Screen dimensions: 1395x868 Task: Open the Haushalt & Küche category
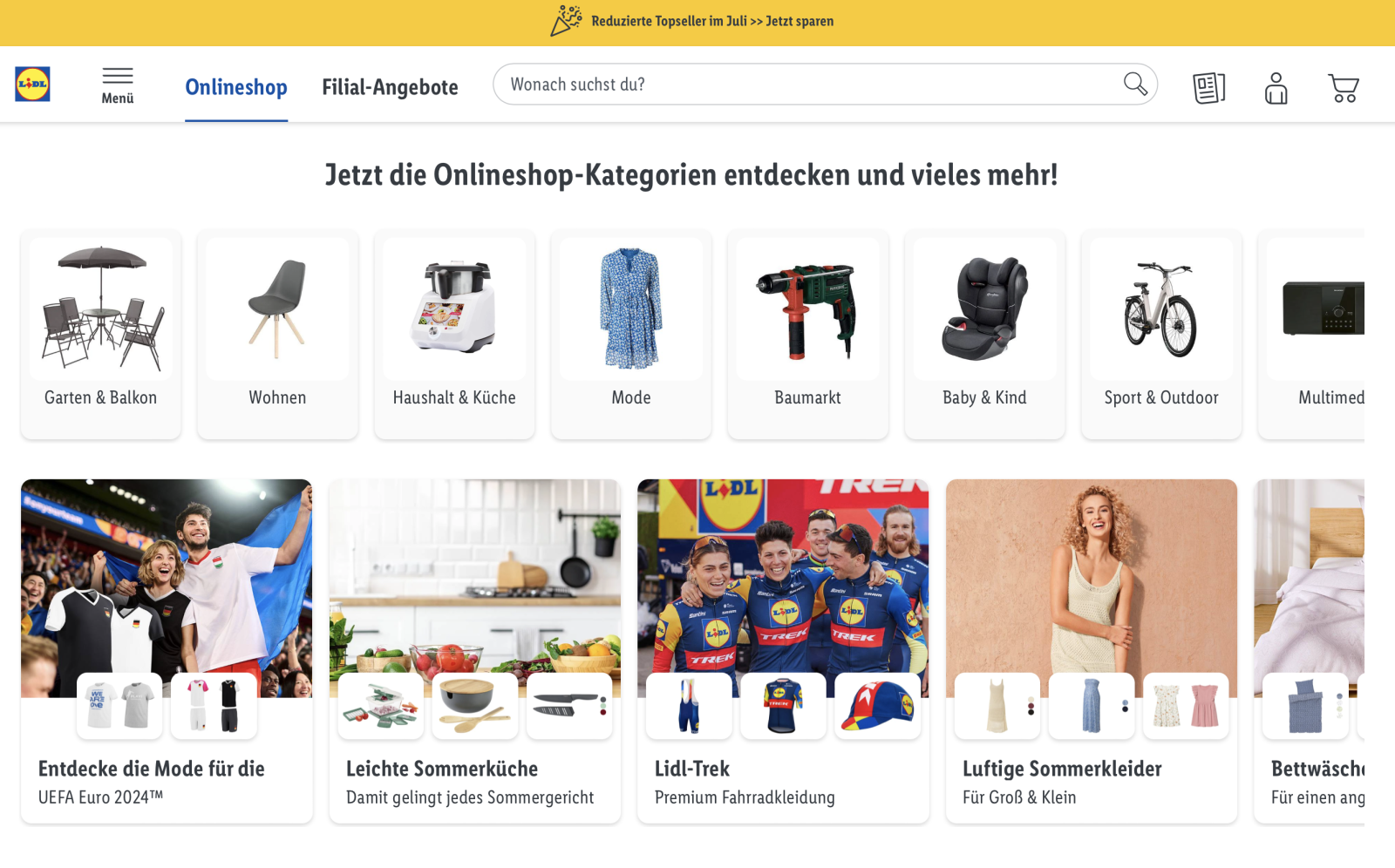pos(454,335)
